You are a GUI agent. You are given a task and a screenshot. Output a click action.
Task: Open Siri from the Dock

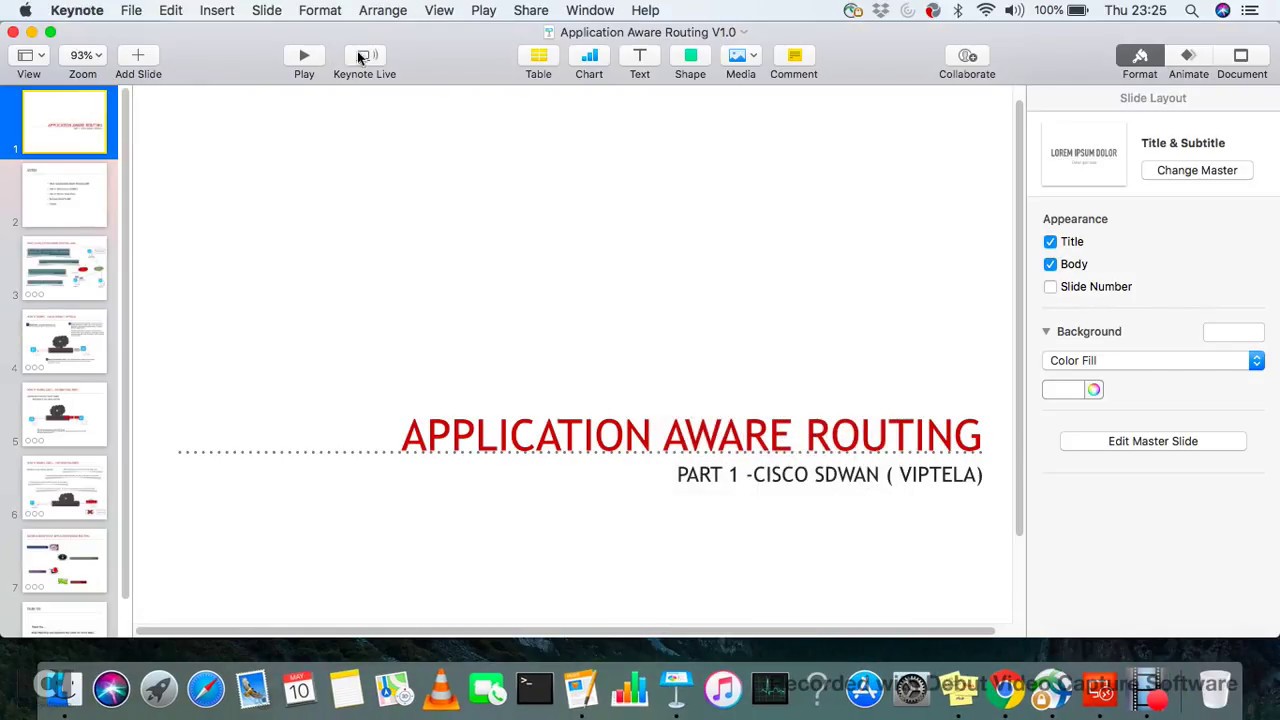pos(111,689)
